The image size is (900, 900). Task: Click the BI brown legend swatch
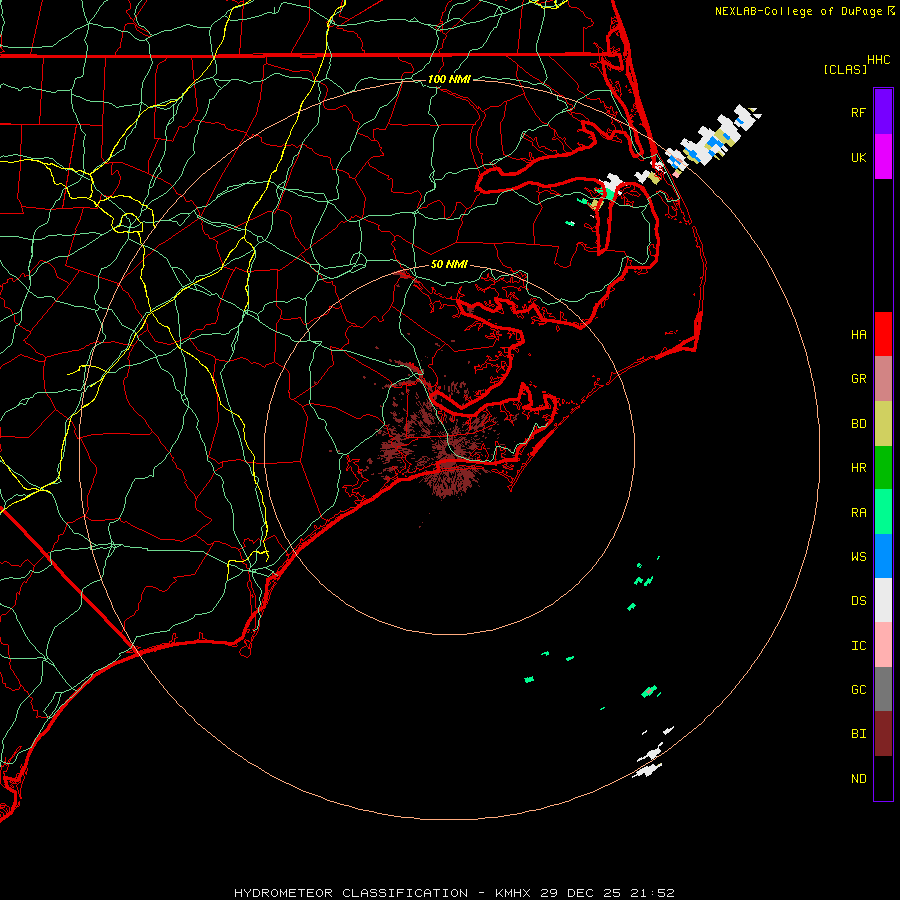coord(883,734)
